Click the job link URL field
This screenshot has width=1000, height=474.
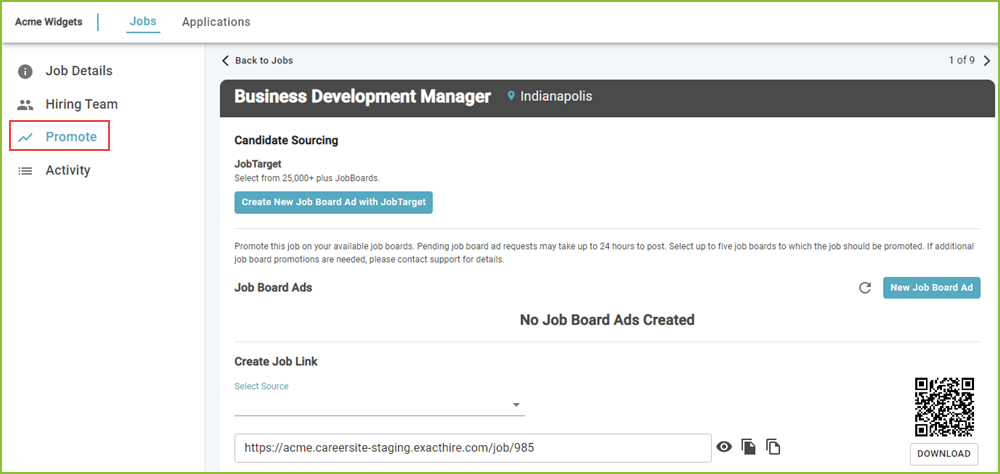coord(473,448)
